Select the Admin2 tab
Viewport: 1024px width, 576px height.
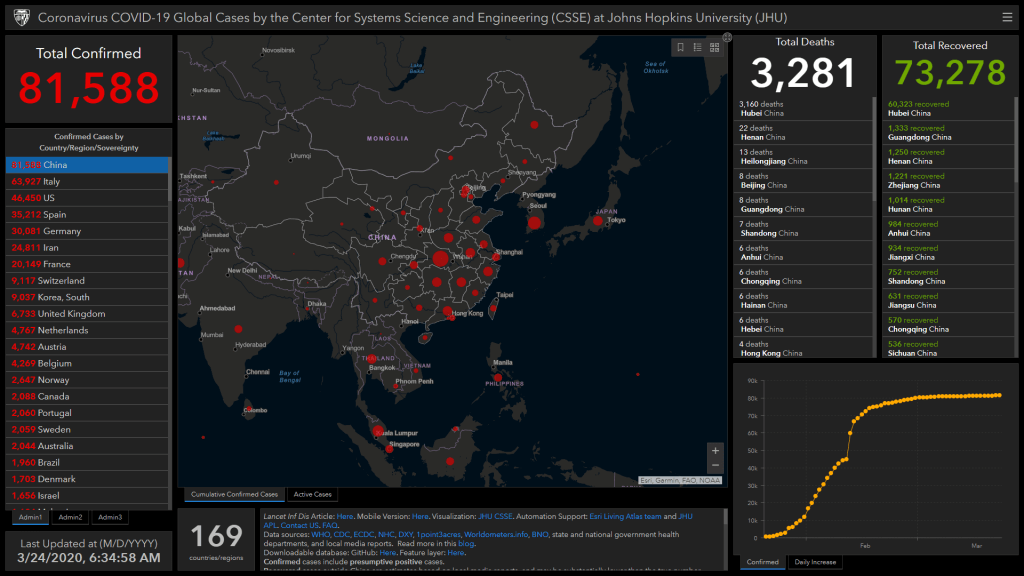(x=70, y=517)
